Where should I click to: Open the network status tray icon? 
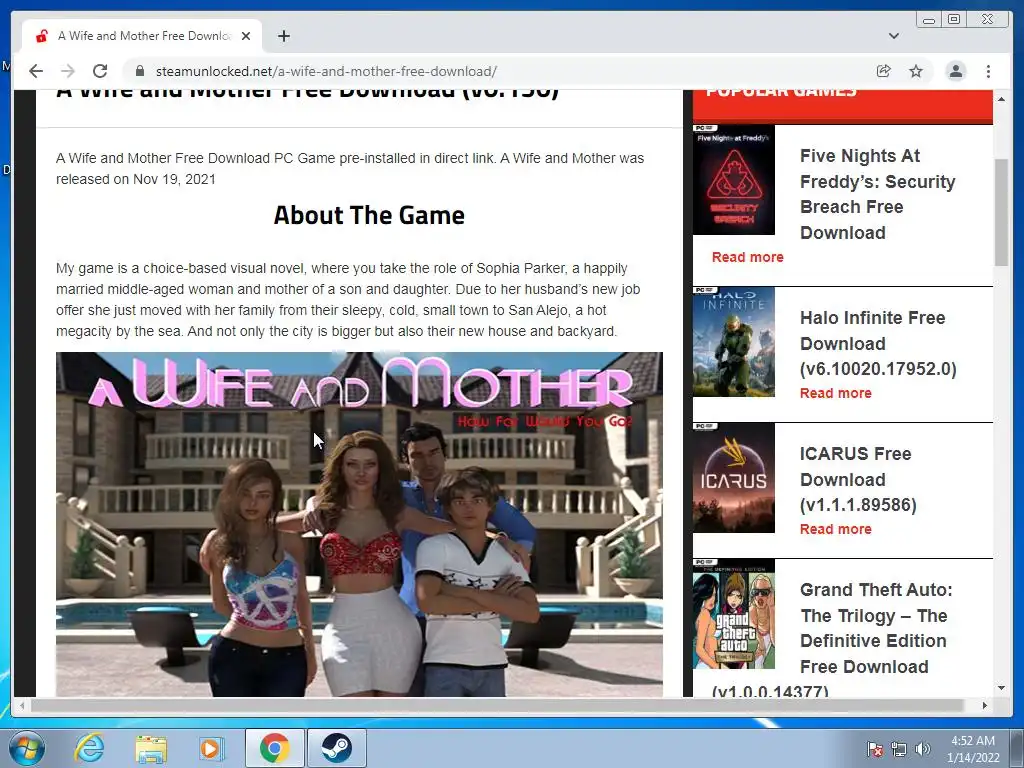[x=899, y=749]
